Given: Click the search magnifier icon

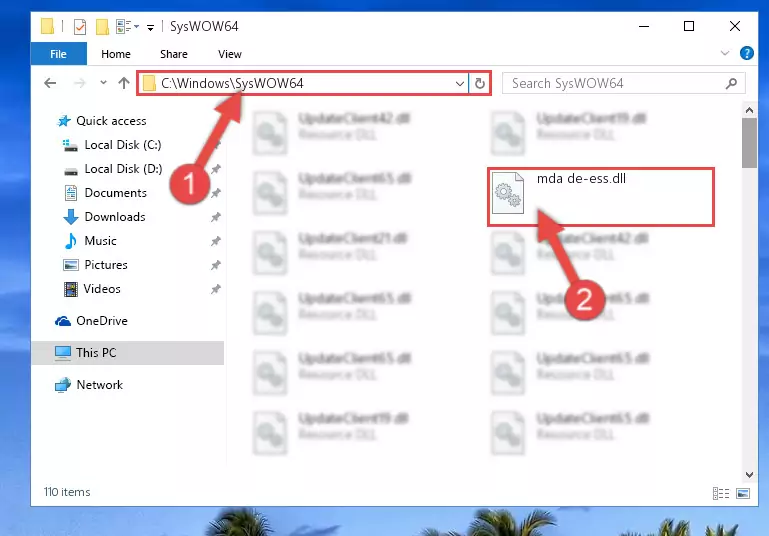Looking at the screenshot, I should click(x=731, y=83).
